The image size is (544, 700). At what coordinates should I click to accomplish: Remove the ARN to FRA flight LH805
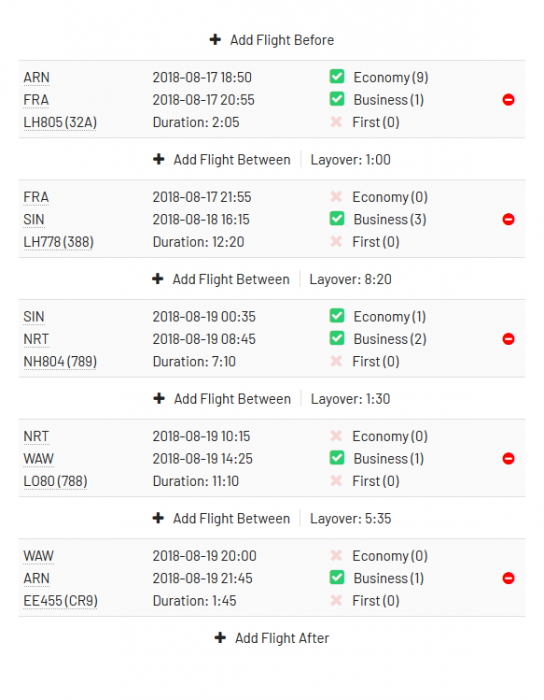click(508, 100)
